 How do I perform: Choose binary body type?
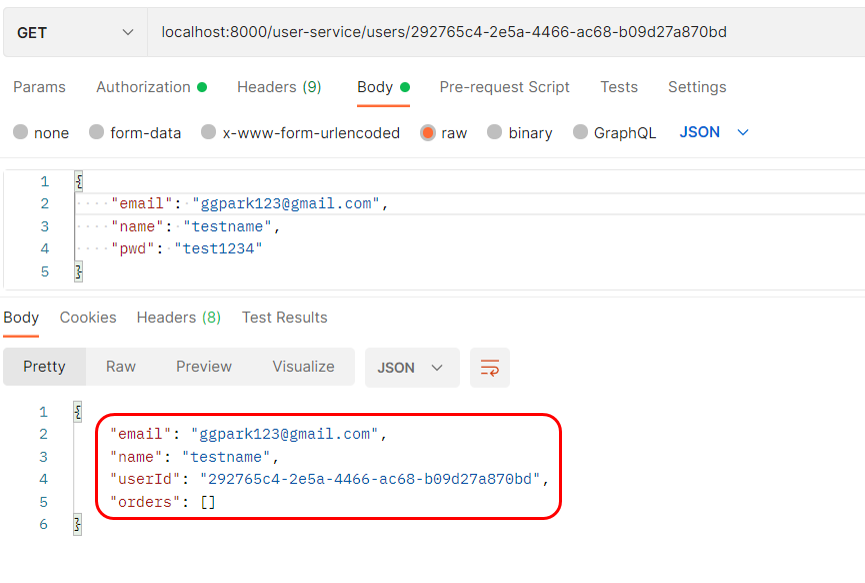tap(520, 132)
